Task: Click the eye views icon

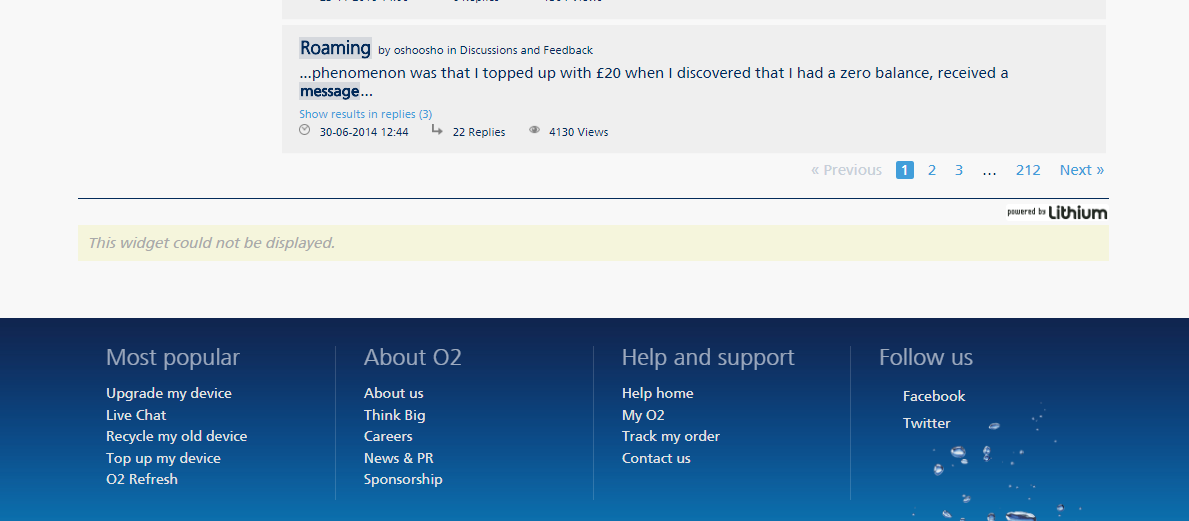Action: [534, 130]
